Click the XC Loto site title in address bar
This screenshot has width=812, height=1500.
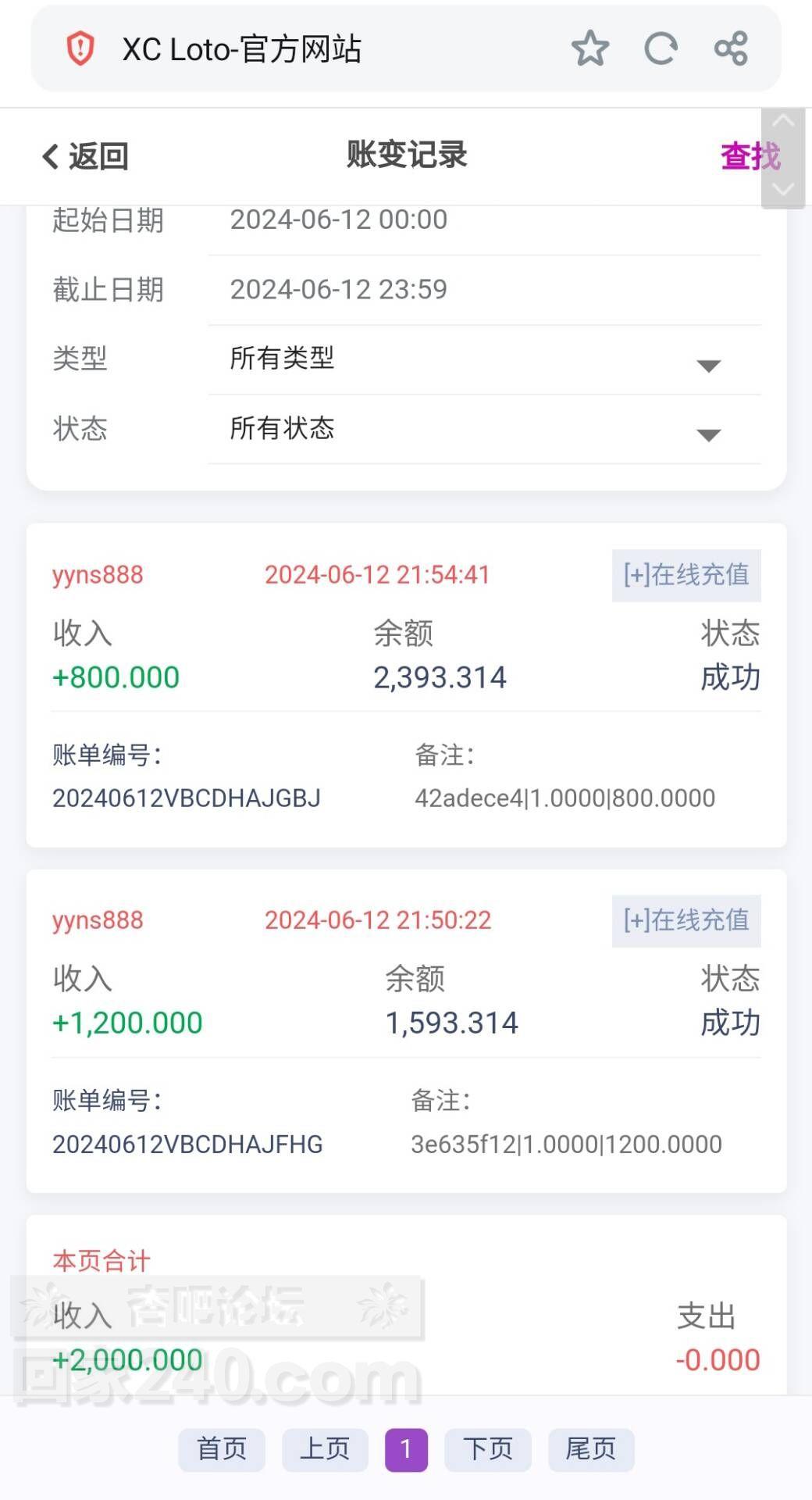tap(242, 49)
